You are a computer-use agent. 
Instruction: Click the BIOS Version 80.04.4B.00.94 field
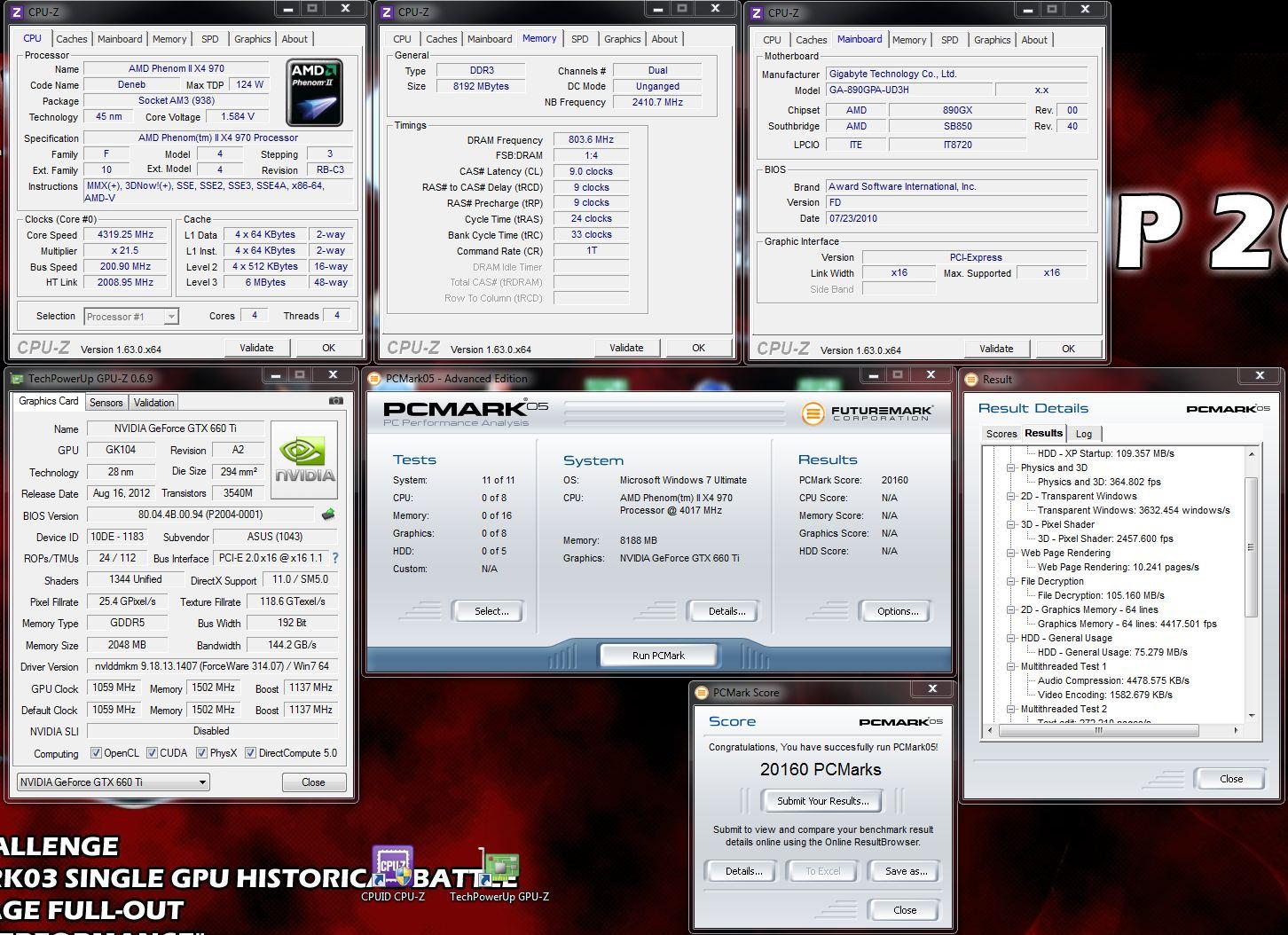pyautogui.click(x=200, y=515)
